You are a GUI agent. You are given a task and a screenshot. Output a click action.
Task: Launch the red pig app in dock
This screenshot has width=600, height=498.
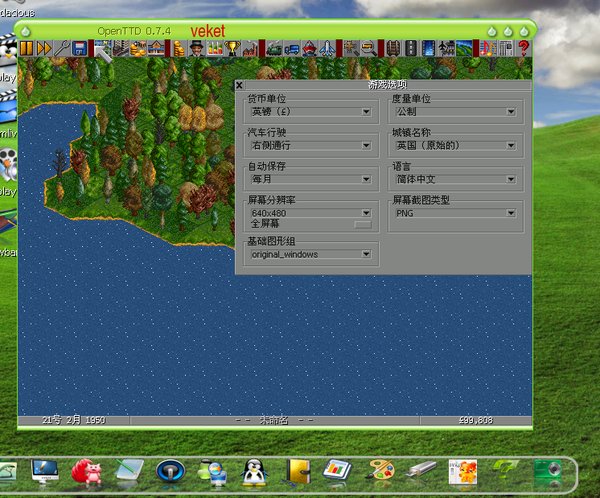coord(86,472)
